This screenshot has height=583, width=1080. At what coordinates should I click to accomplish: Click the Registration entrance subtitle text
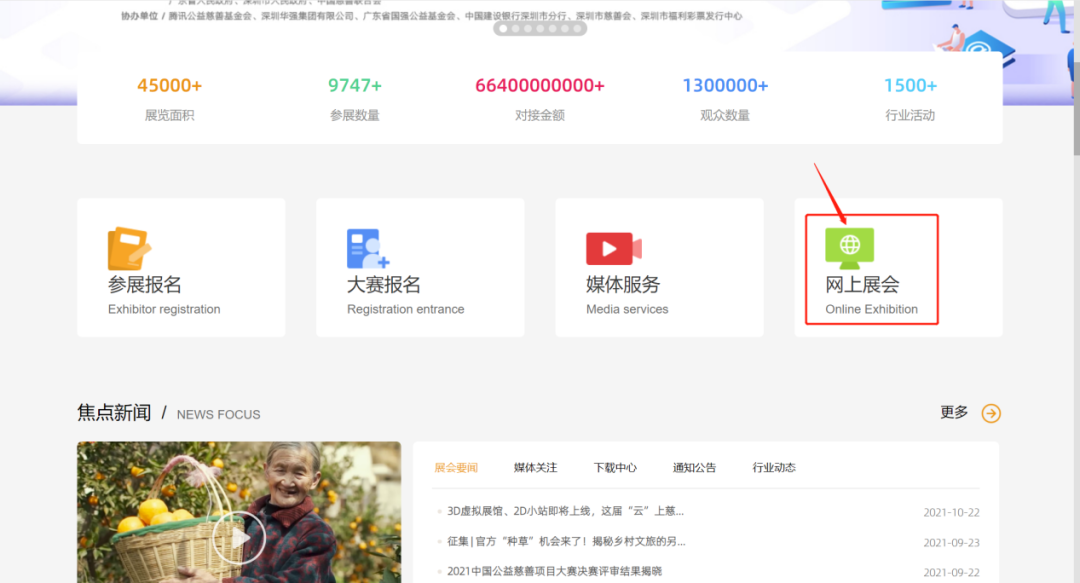(406, 309)
